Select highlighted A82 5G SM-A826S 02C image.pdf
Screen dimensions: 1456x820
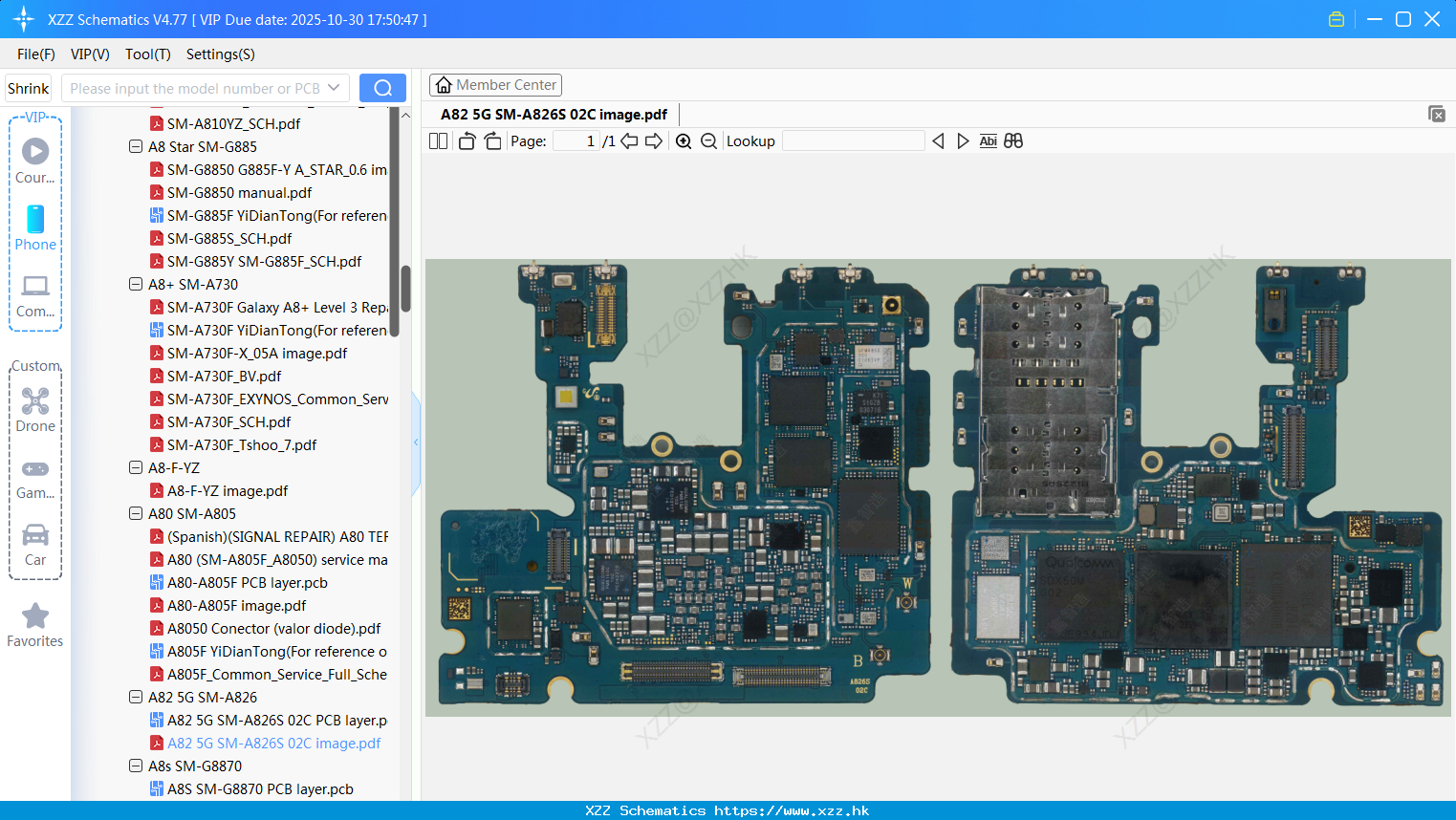(273, 743)
